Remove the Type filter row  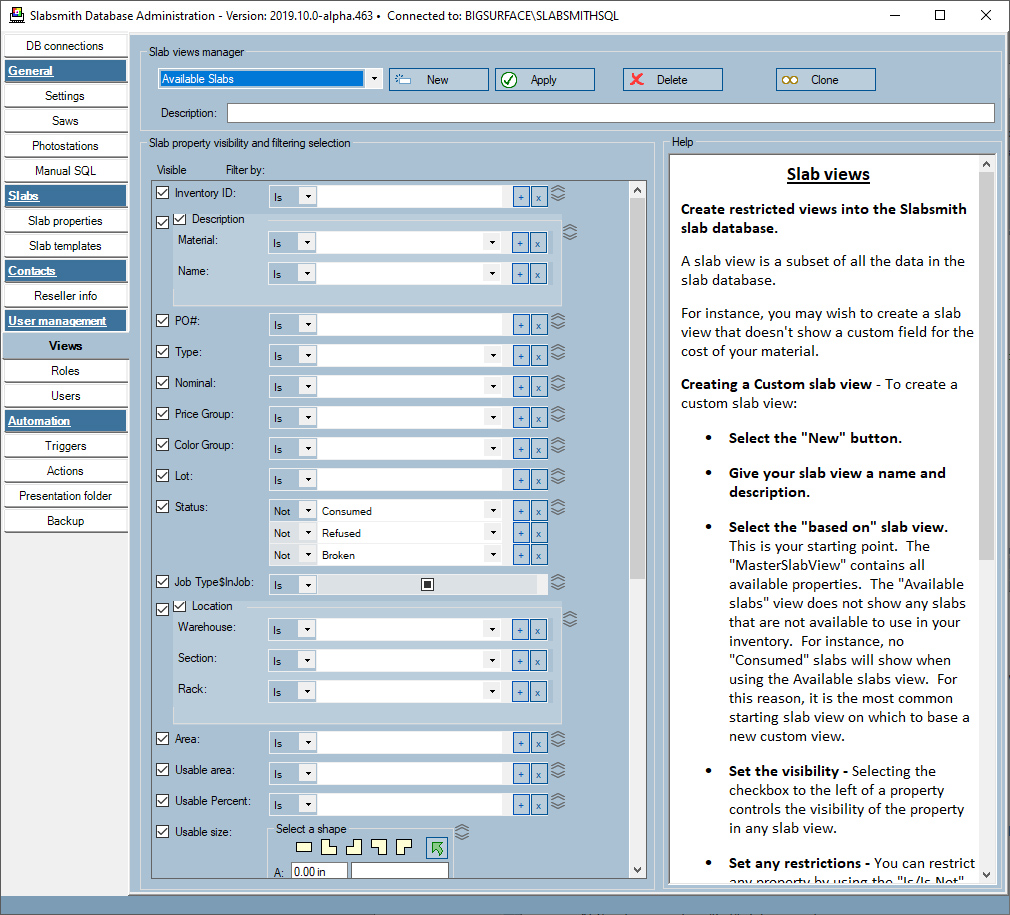tap(538, 356)
